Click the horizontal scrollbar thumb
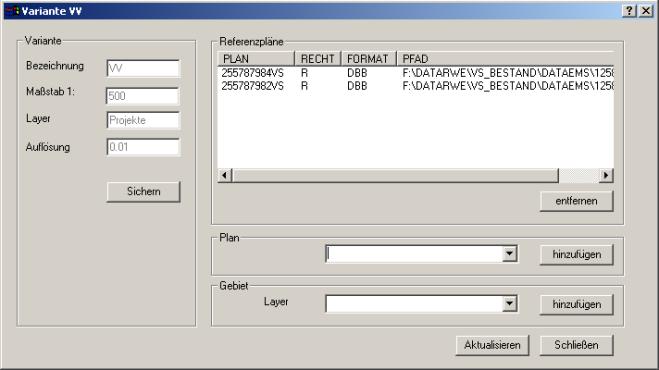 tap(395, 175)
